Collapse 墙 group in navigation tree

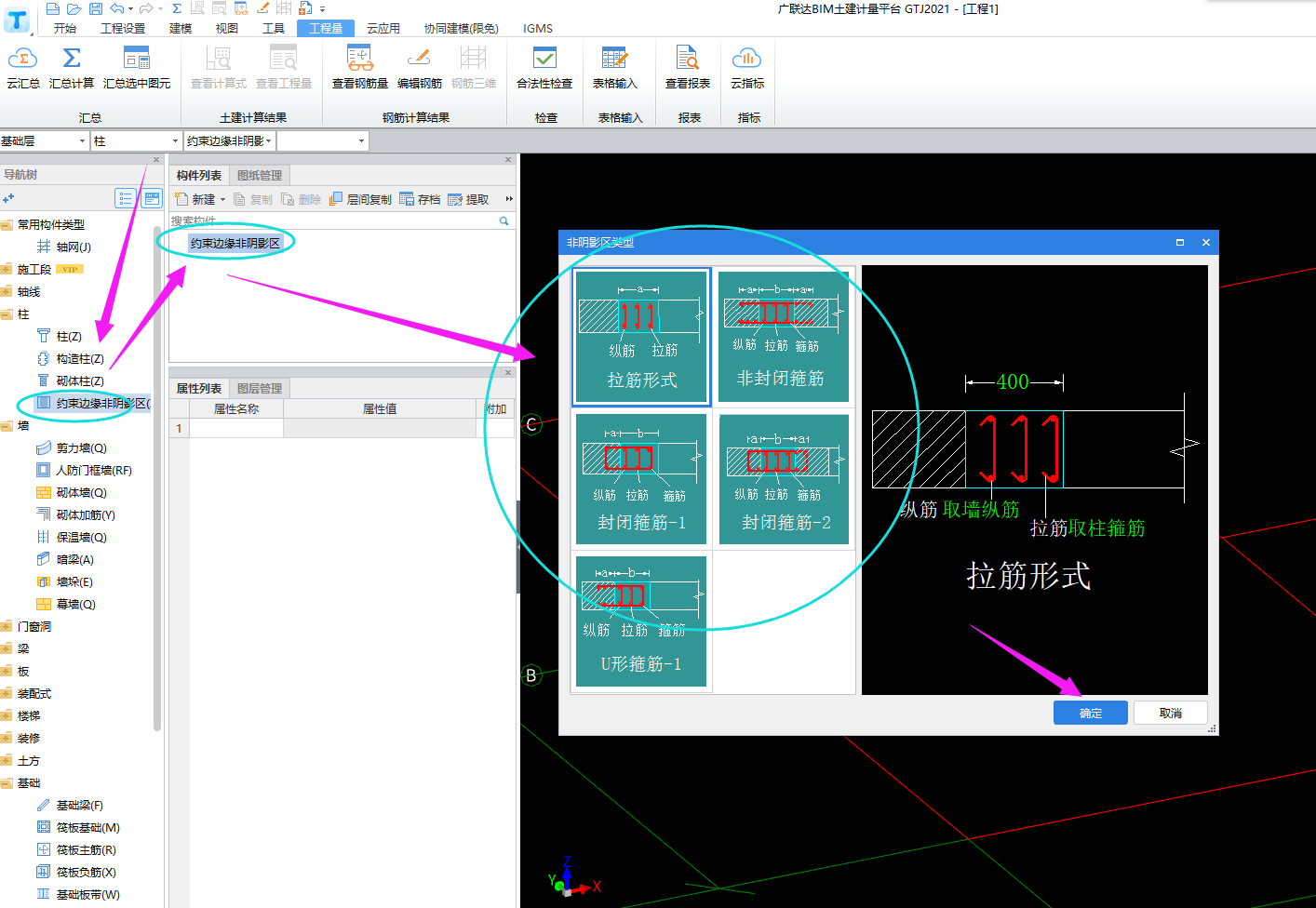pyautogui.click(x=7, y=426)
